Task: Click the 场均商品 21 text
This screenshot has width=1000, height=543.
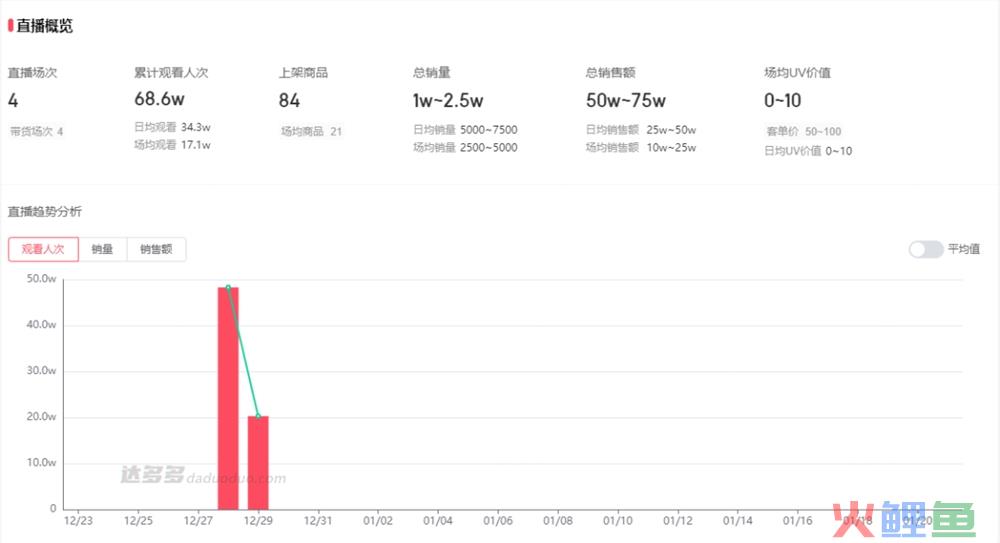Action: click(x=311, y=131)
